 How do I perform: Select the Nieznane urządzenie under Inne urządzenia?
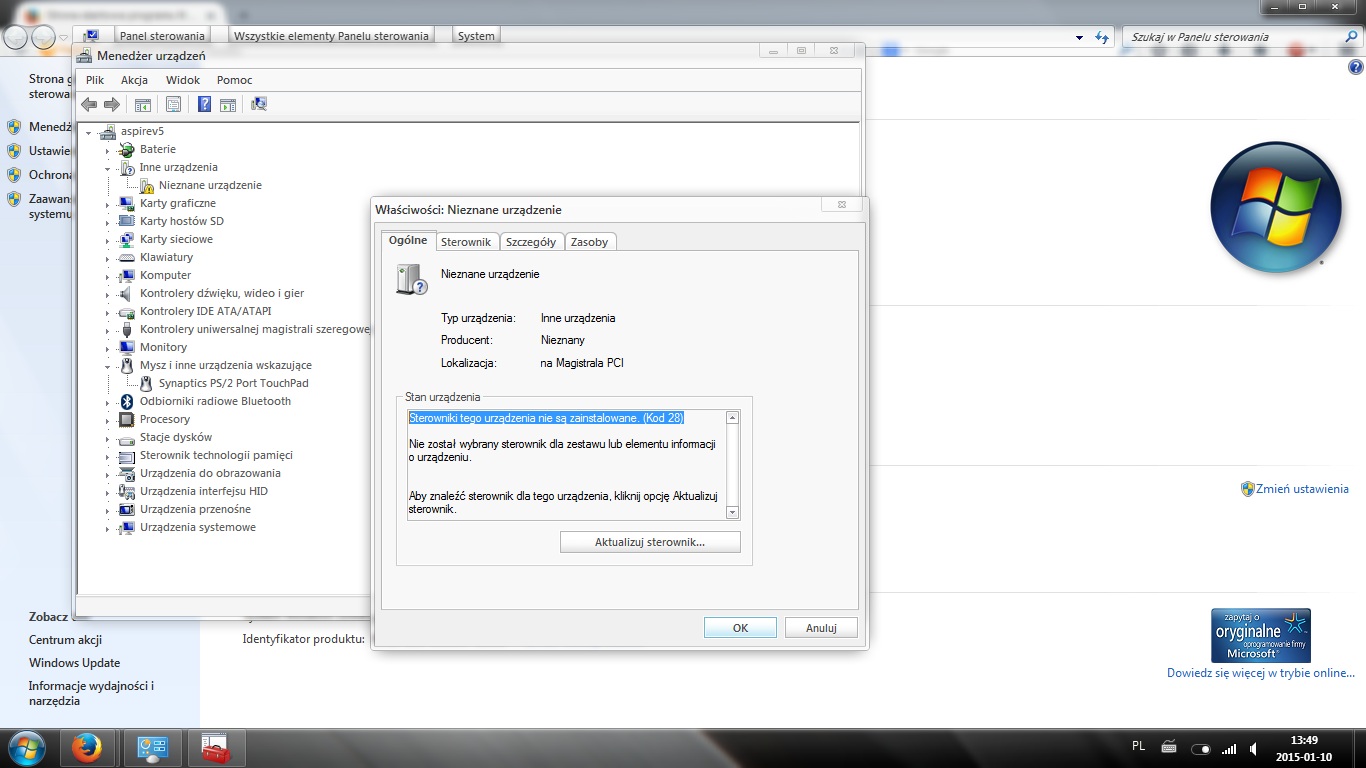pos(212,185)
